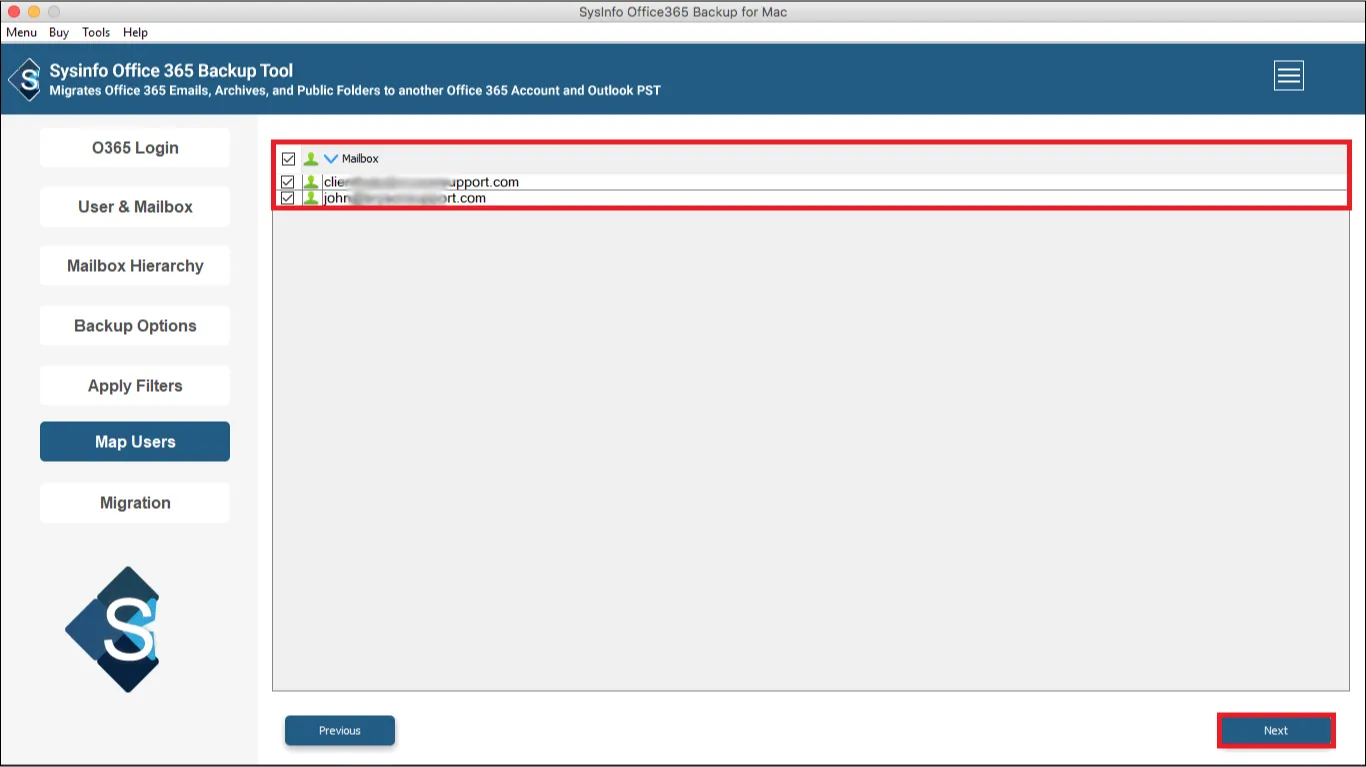Uncheck the client mailbox checkbox
The image size is (1366, 767).
pos(288,182)
